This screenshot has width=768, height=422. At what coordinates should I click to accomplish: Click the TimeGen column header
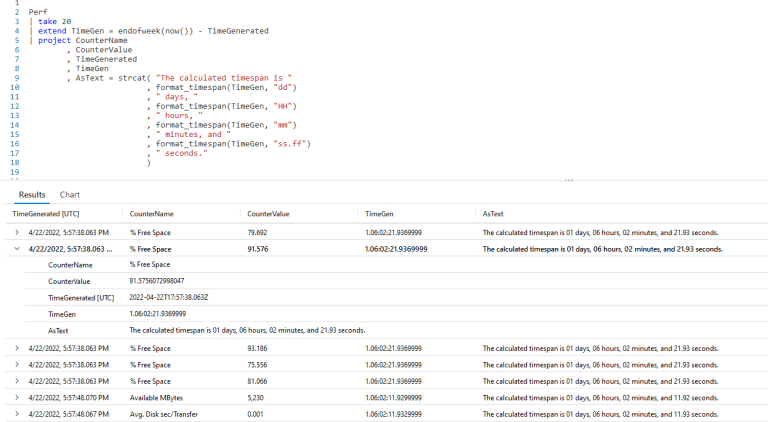pos(379,214)
